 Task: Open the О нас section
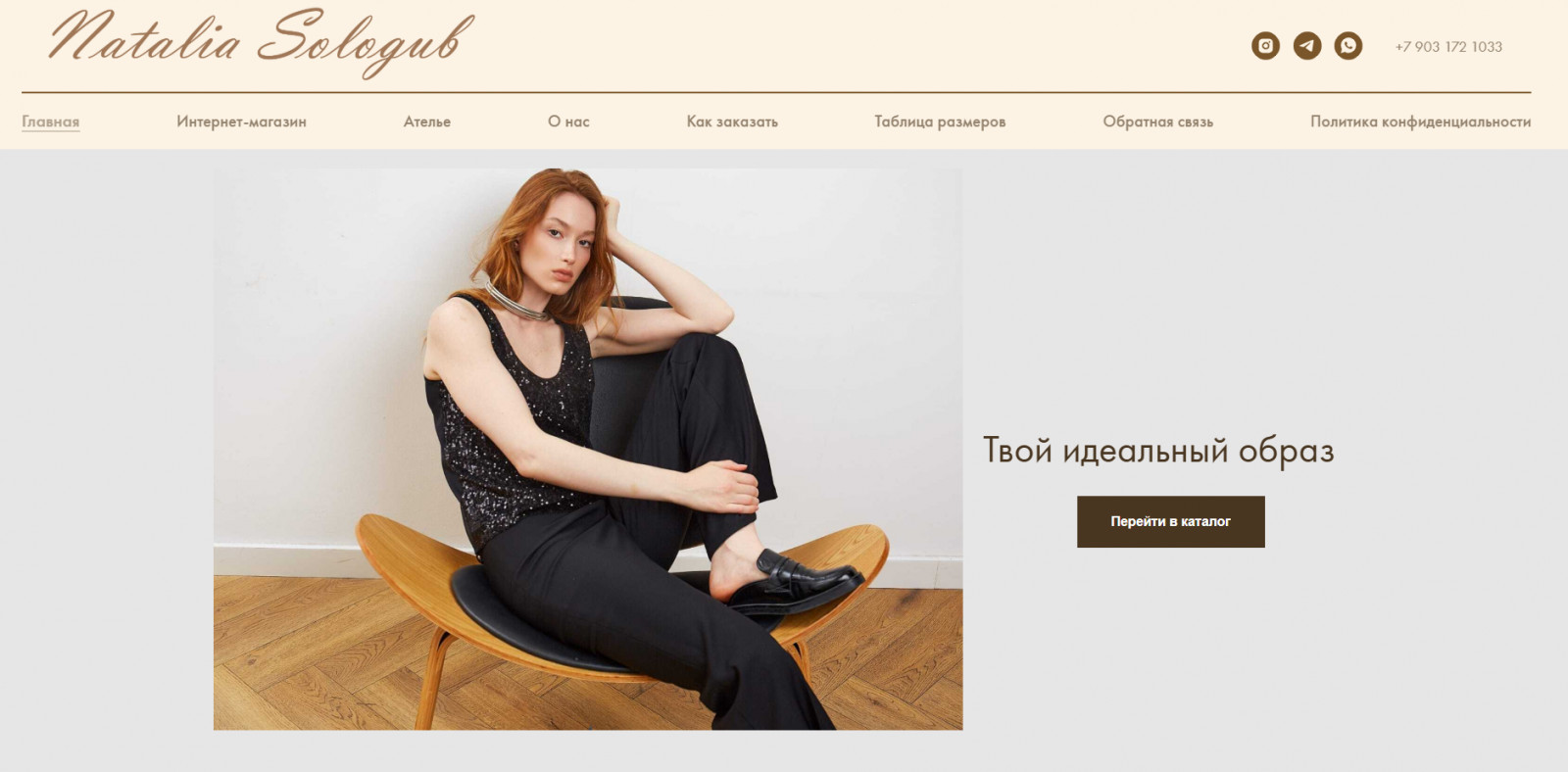click(568, 121)
